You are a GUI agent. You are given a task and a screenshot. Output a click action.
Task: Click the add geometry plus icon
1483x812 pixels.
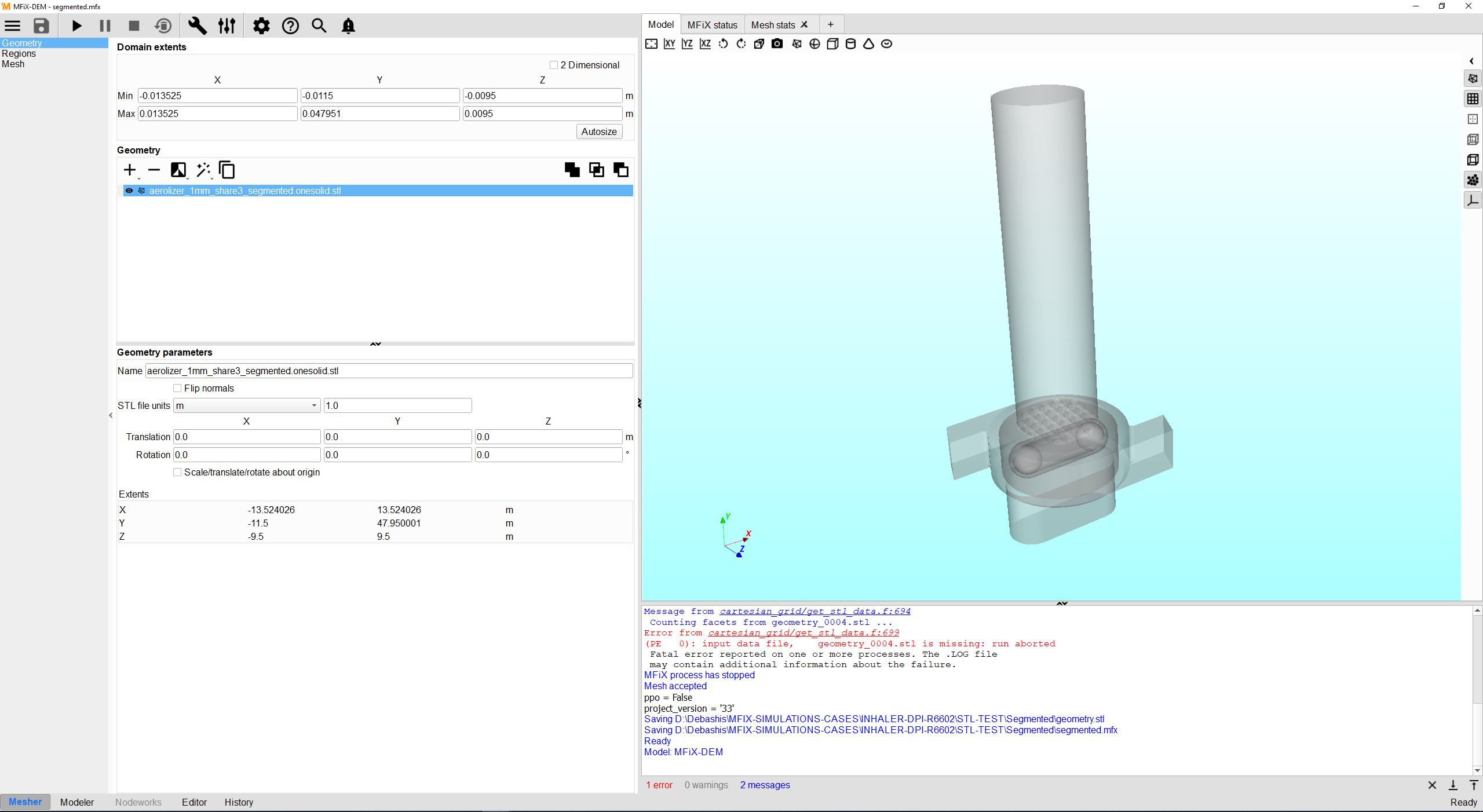(130, 170)
